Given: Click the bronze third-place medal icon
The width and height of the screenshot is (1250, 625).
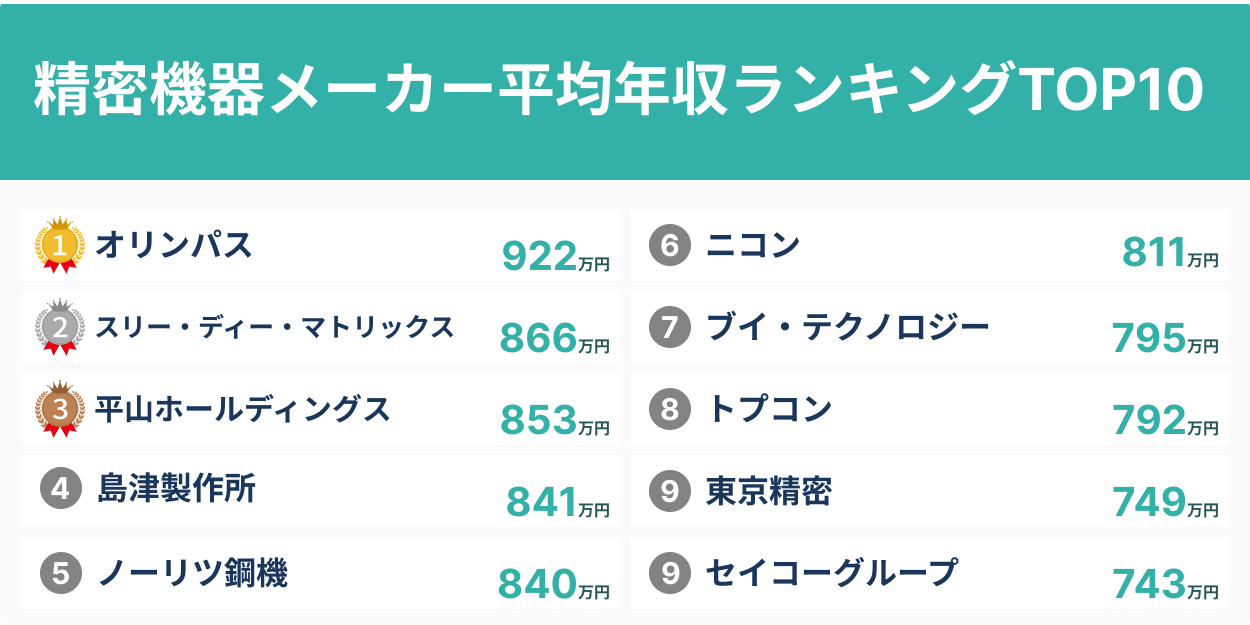Looking at the screenshot, I should (x=59, y=409).
